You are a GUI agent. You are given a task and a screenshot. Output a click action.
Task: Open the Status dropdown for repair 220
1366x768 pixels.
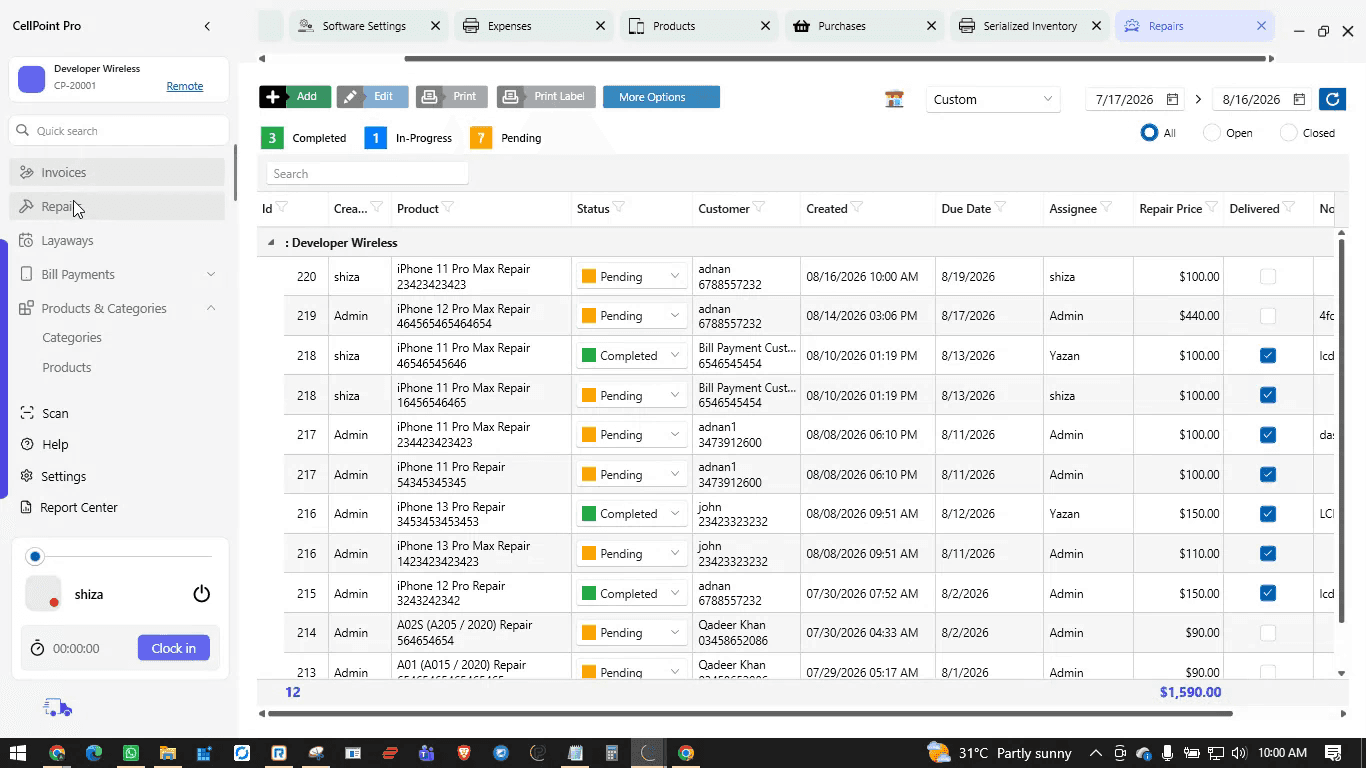point(632,276)
